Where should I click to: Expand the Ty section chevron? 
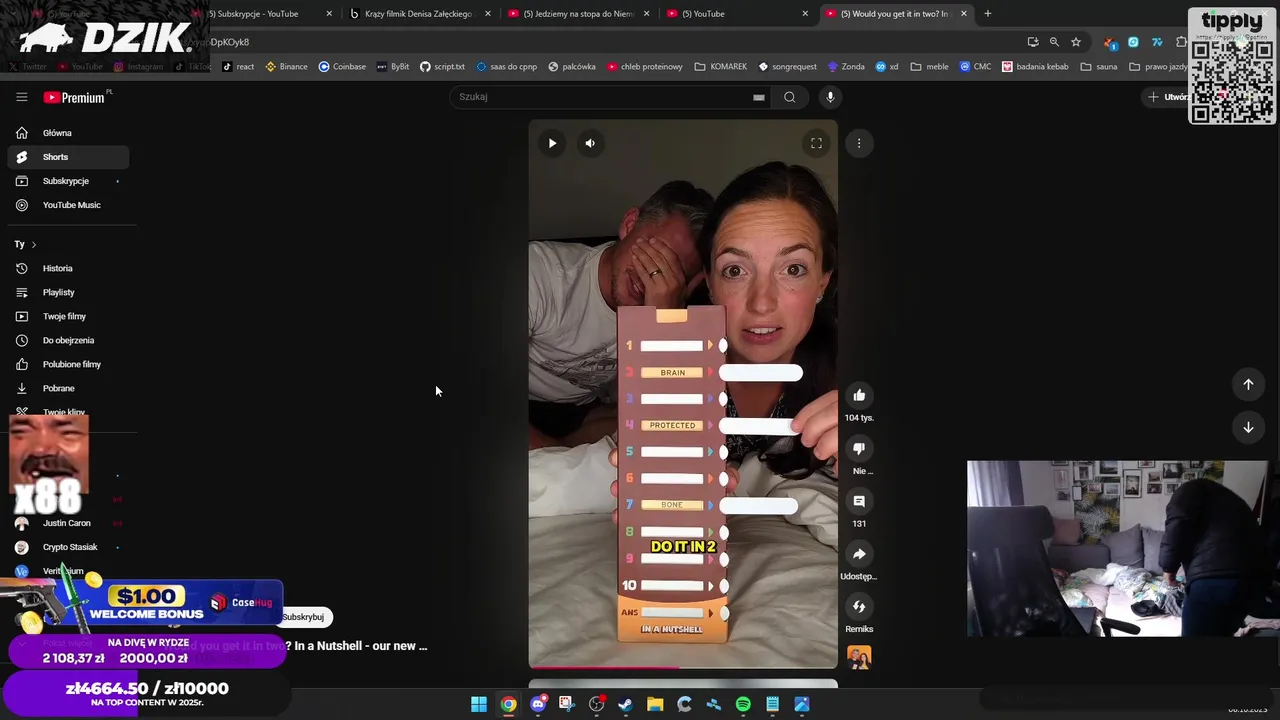click(x=33, y=244)
